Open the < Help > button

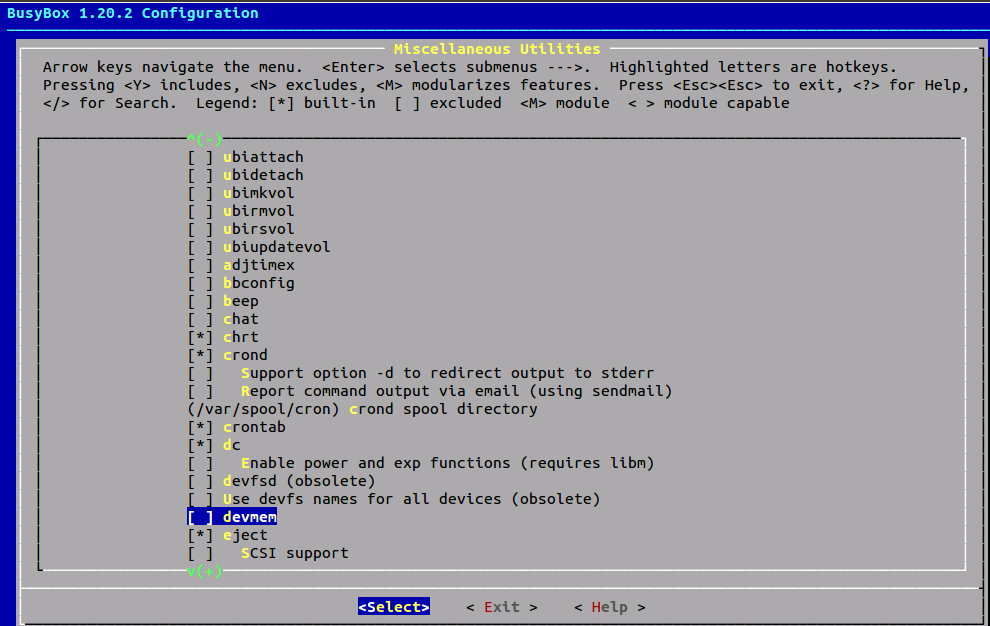(x=610, y=607)
